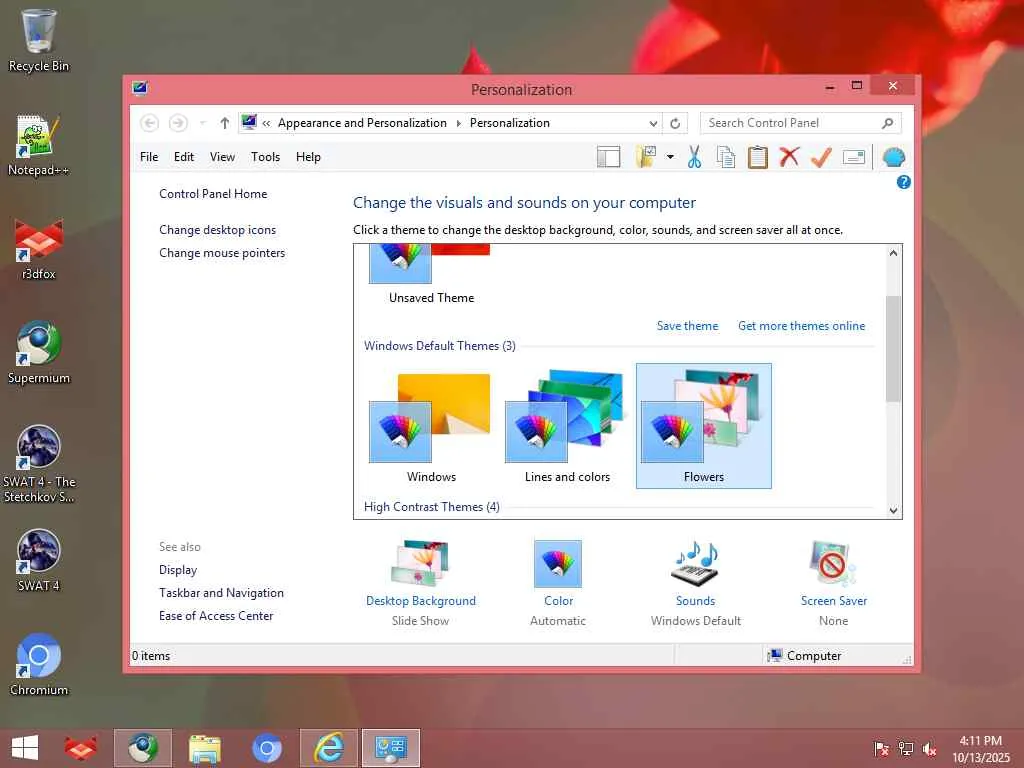Click the Back navigation arrow

pos(150,123)
